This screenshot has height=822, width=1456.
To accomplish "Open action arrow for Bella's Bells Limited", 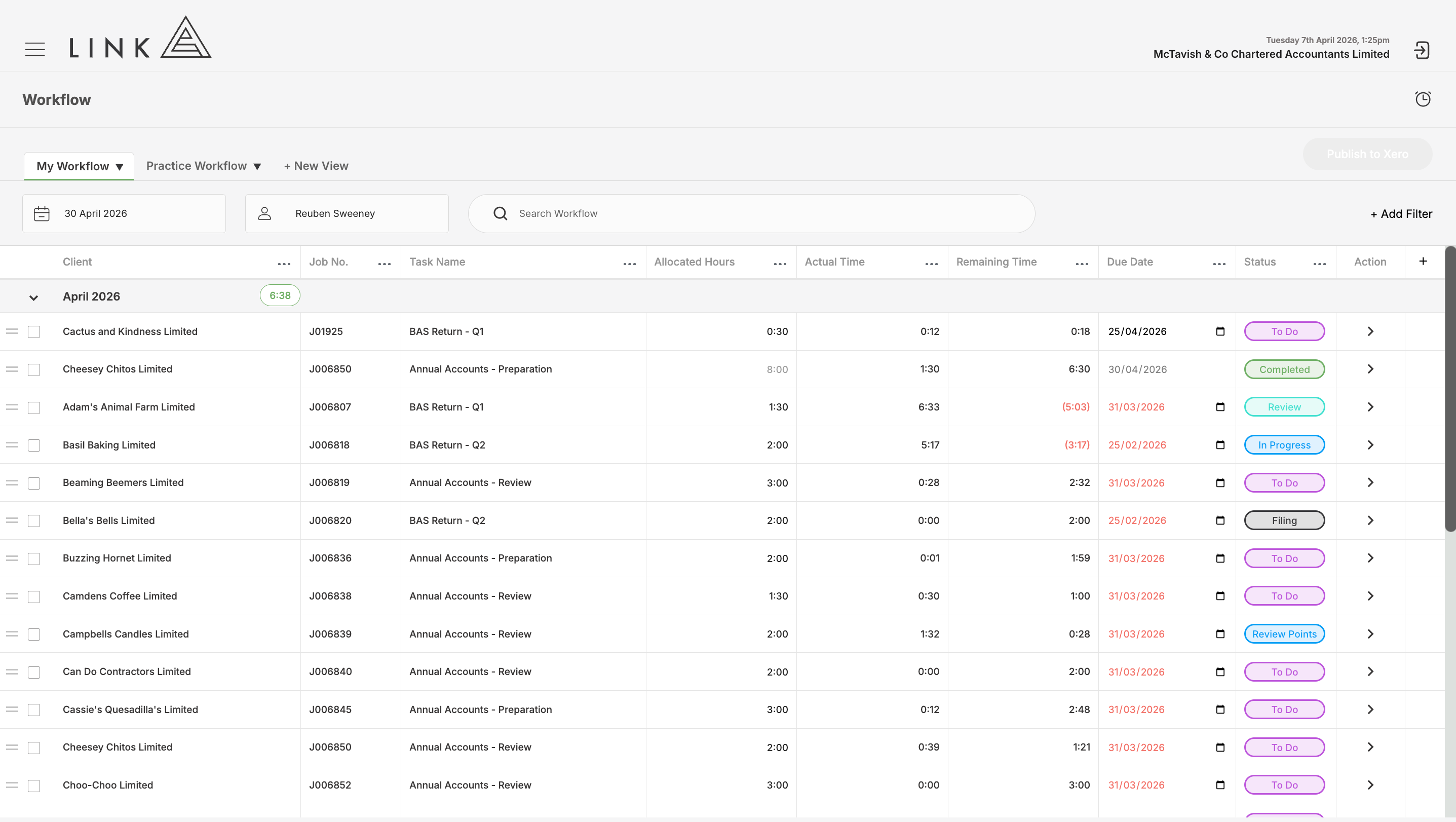I will tap(1370, 520).
